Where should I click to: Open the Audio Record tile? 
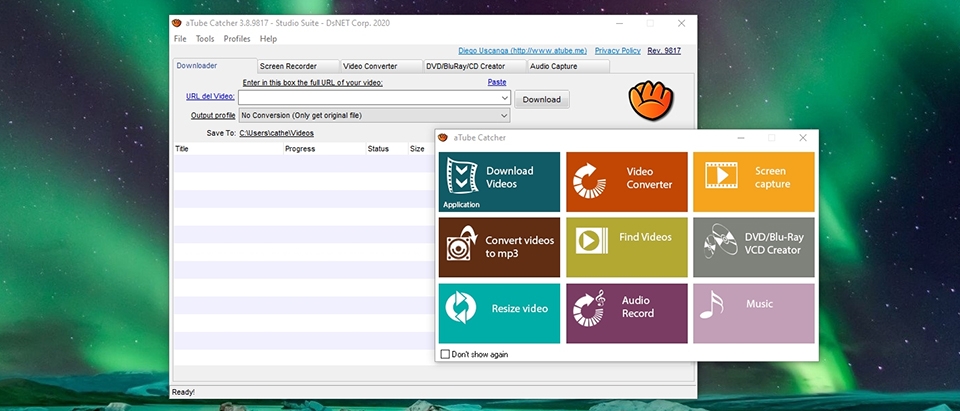pyautogui.click(x=627, y=313)
